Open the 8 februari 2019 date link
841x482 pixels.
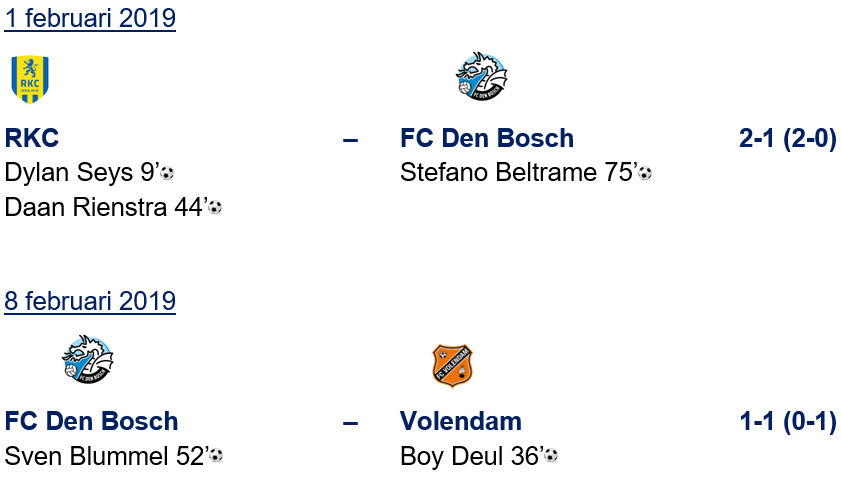(x=90, y=301)
